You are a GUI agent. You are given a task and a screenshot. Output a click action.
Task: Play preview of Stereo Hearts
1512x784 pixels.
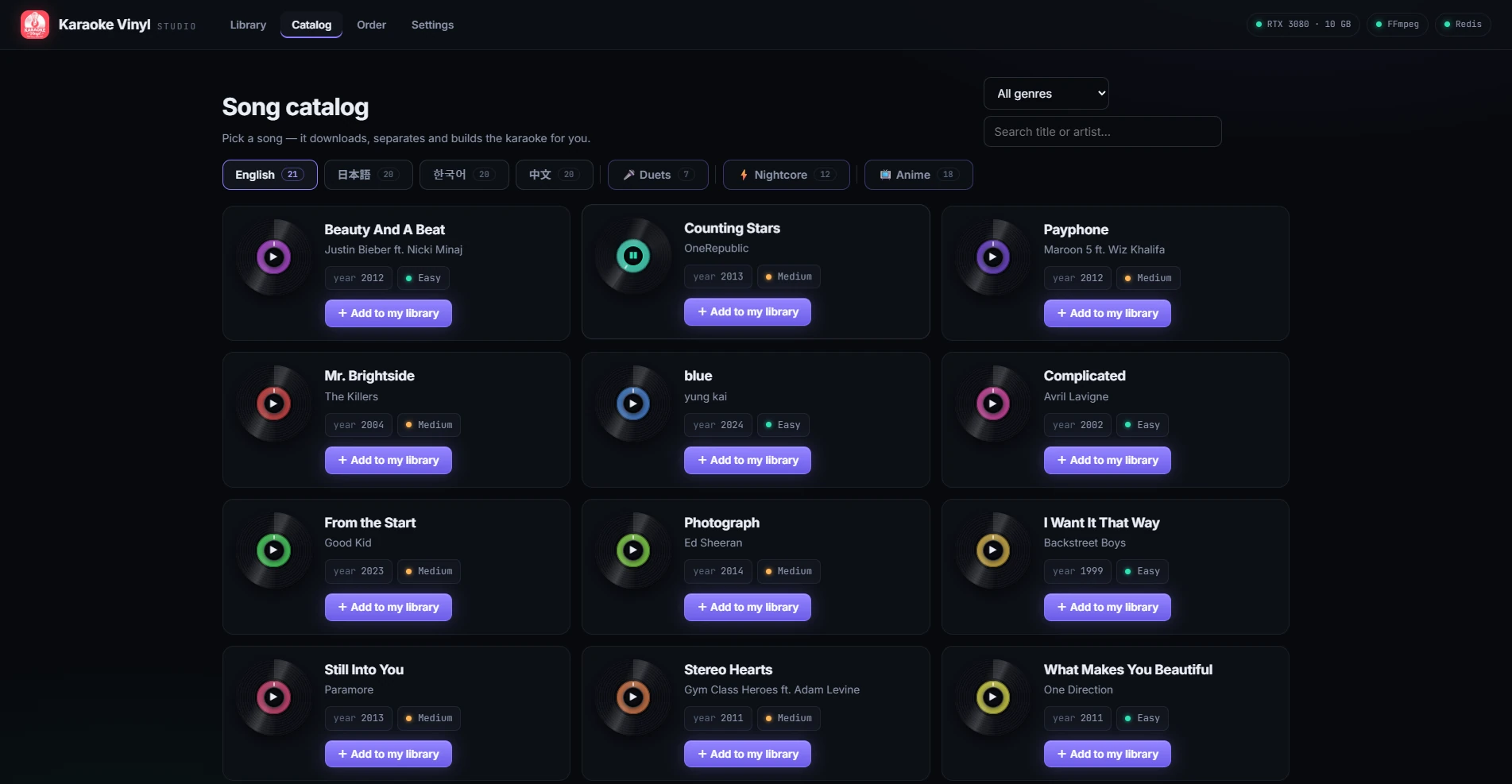tap(633, 697)
